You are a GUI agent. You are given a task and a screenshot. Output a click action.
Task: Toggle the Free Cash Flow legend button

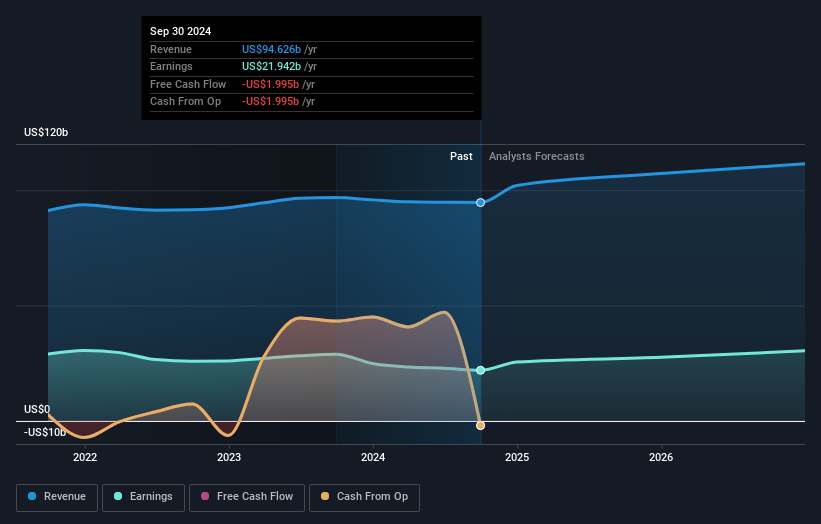(247, 497)
